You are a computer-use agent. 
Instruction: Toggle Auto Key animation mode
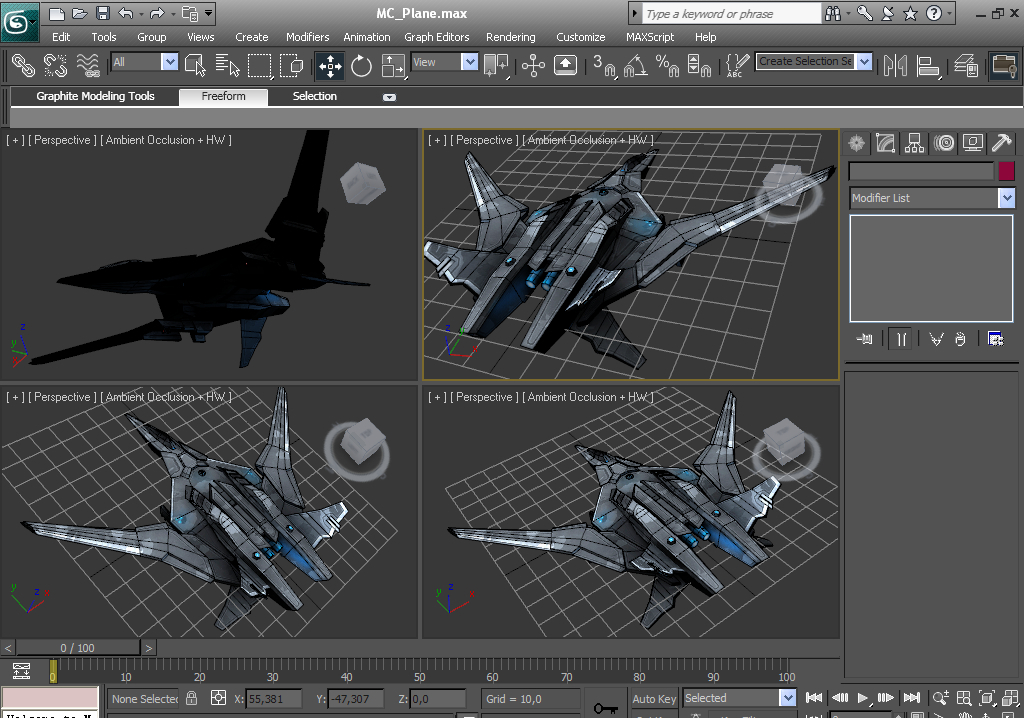[654, 698]
